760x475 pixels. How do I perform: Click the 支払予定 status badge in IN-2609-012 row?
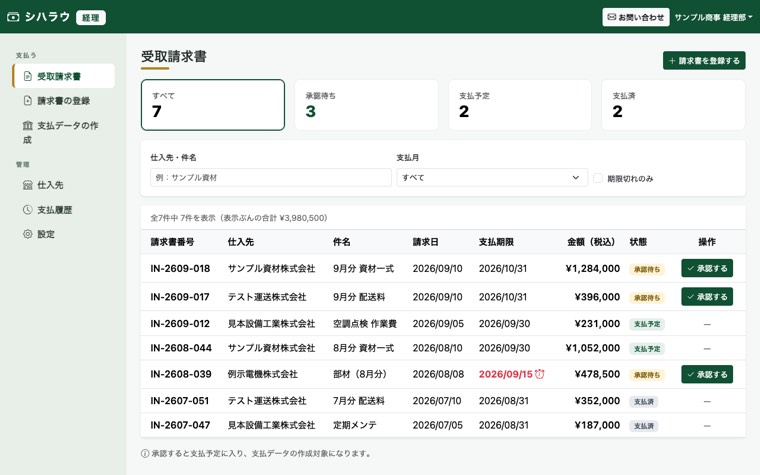(647, 324)
